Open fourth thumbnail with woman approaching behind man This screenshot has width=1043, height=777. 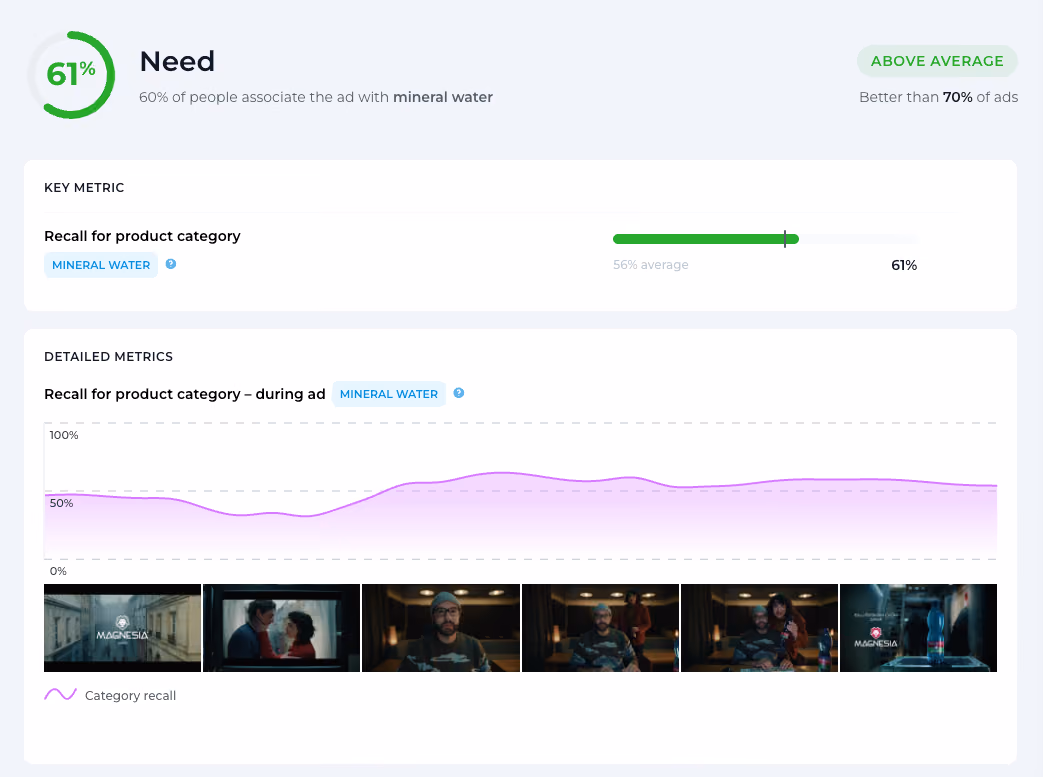coord(601,628)
